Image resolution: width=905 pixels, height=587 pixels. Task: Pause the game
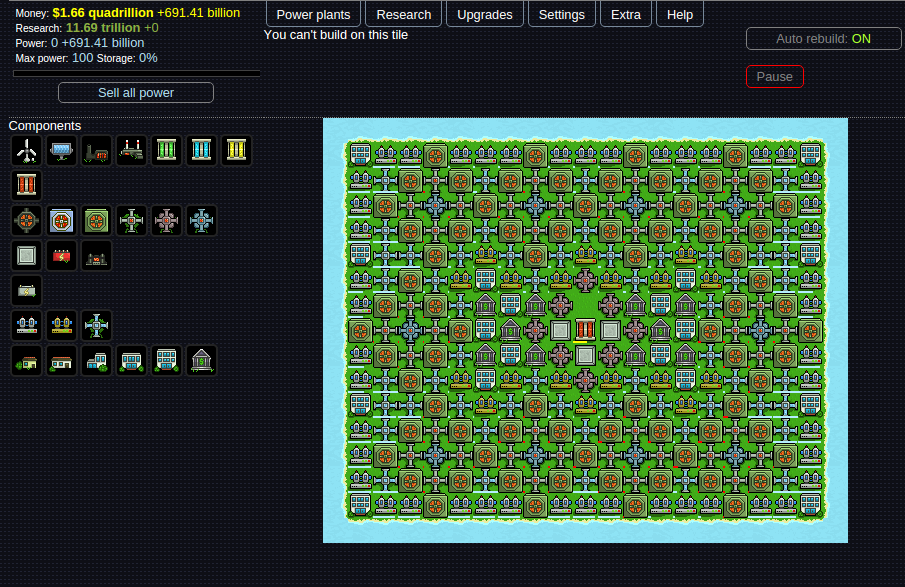coord(775,77)
